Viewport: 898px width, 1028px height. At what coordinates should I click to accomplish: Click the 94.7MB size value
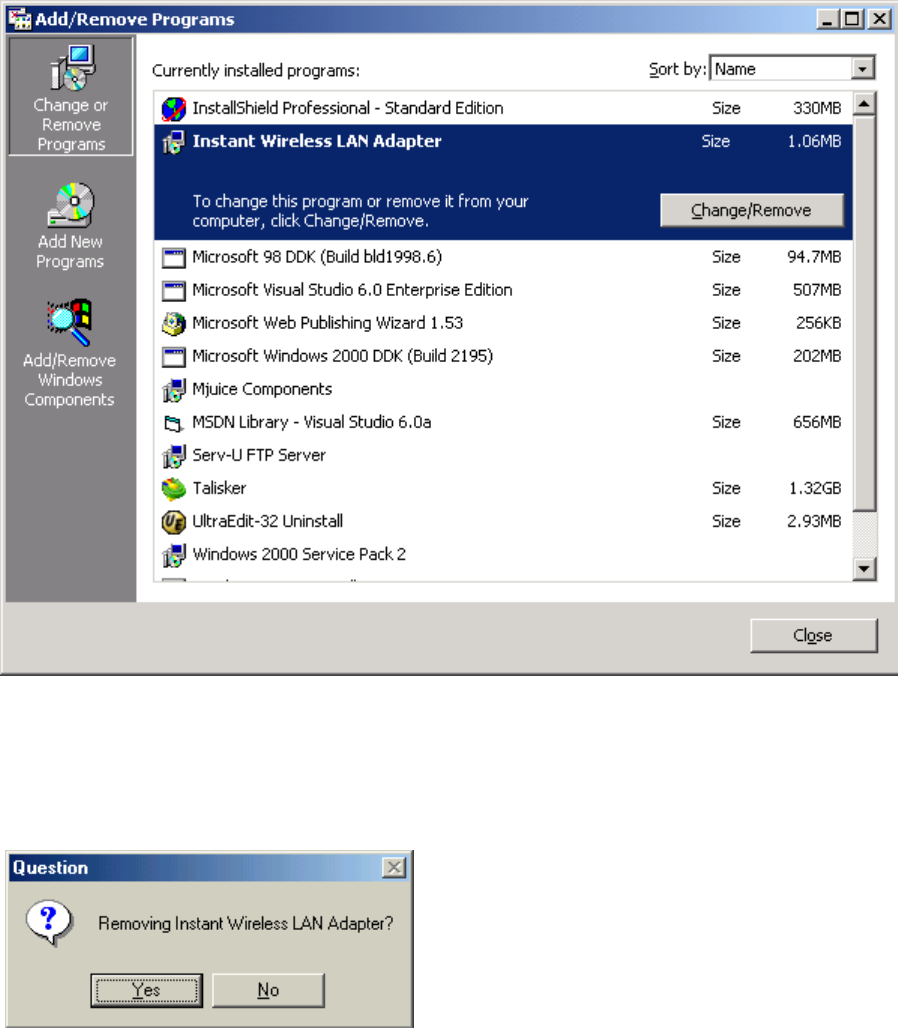pos(814,257)
